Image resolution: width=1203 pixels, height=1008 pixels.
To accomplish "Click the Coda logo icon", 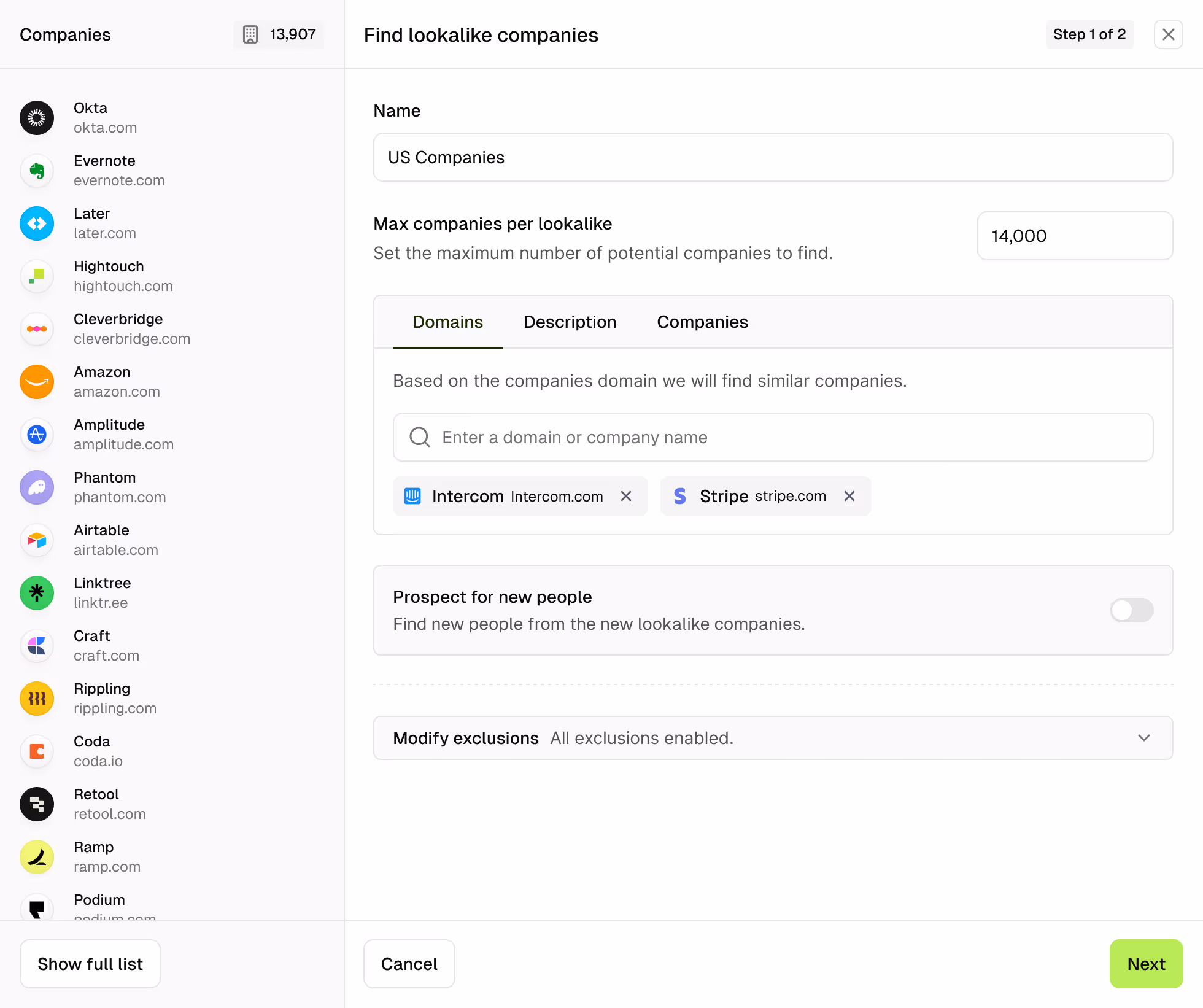I will pos(37,751).
